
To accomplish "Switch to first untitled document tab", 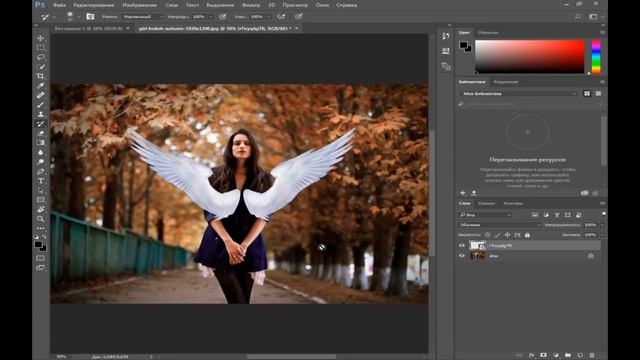I will click(x=89, y=28).
